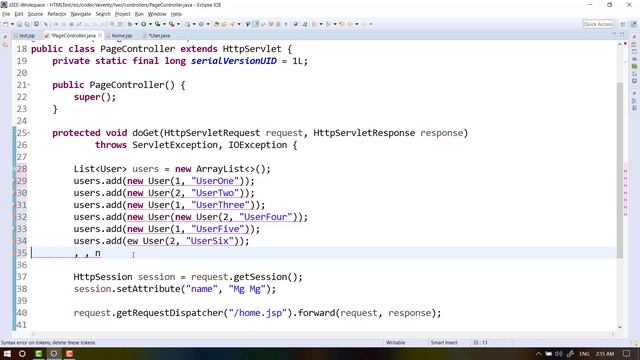Open the Run dropdown arrow
The width and height of the screenshot is (640, 360).
[x=150, y=24]
